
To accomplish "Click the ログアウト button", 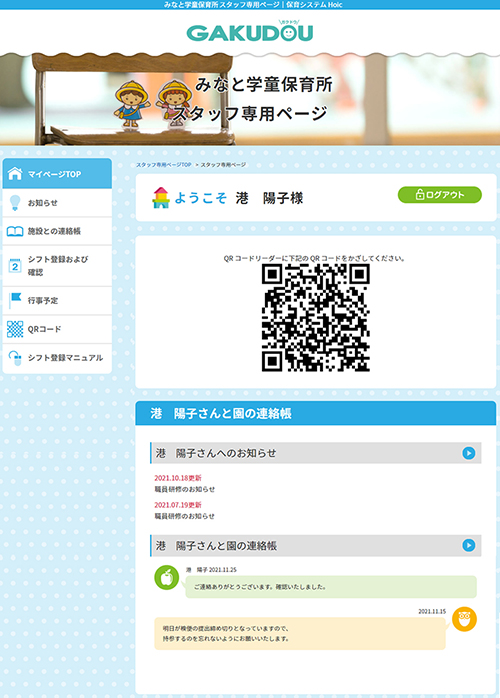I will click(x=439, y=195).
